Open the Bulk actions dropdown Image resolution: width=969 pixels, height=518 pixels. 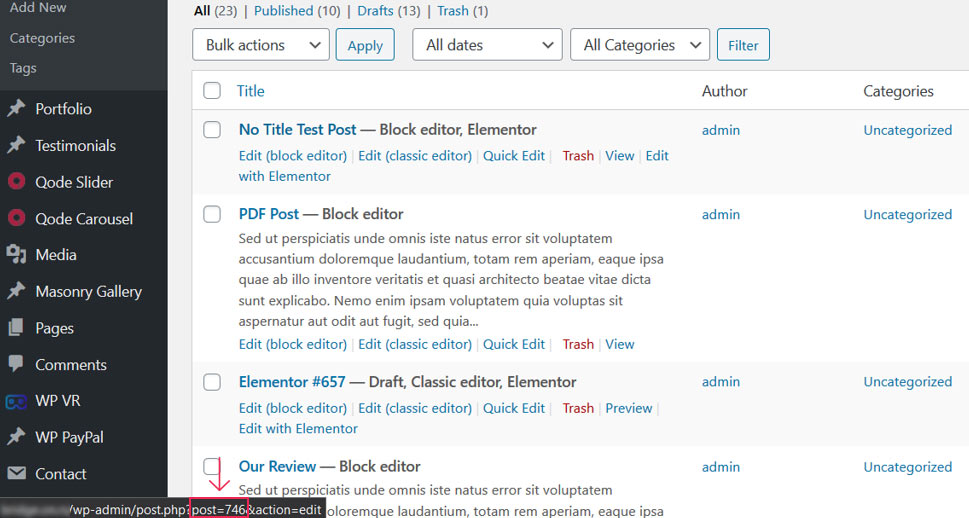tap(260, 45)
